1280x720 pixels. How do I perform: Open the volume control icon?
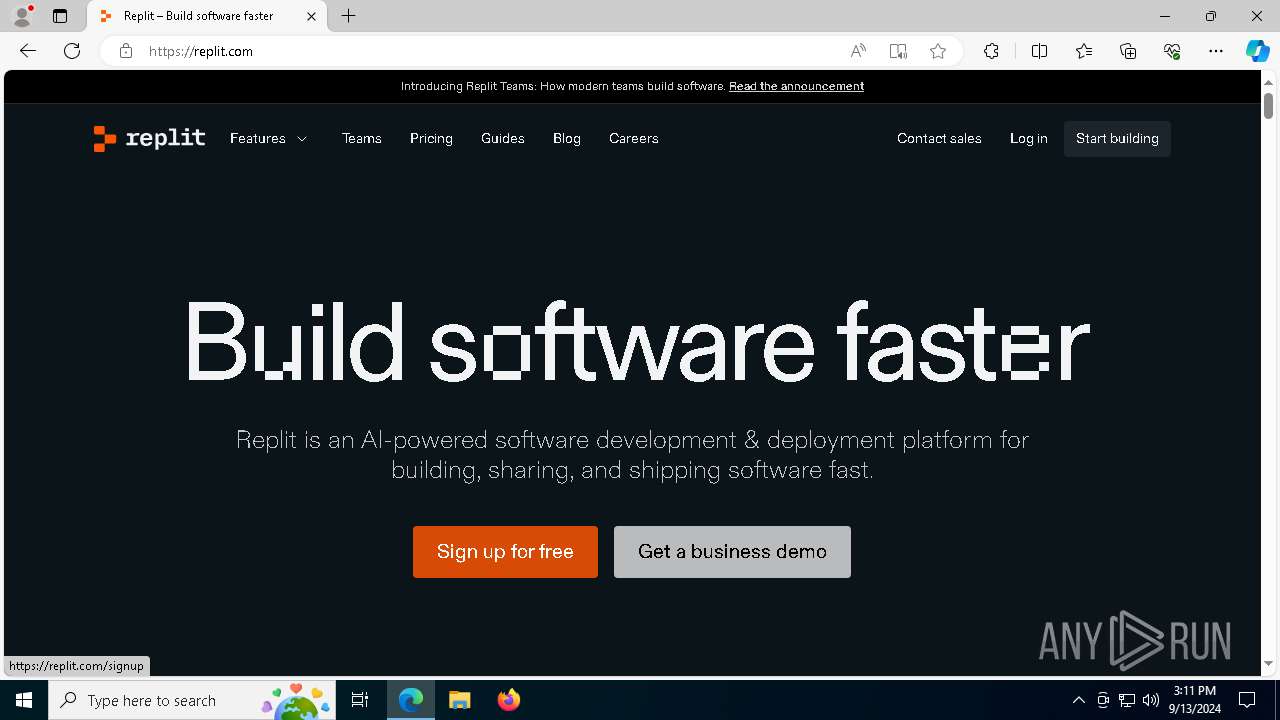click(1151, 700)
